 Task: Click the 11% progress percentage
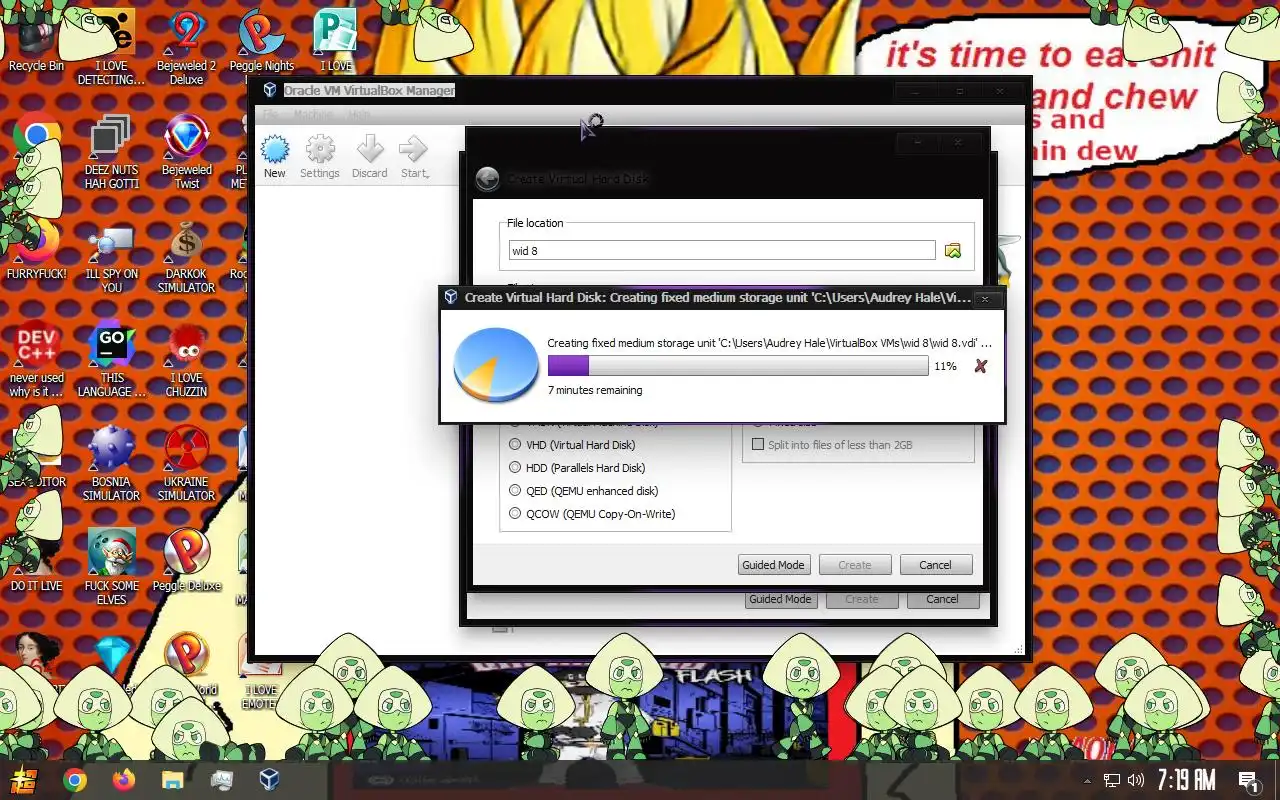(x=945, y=366)
